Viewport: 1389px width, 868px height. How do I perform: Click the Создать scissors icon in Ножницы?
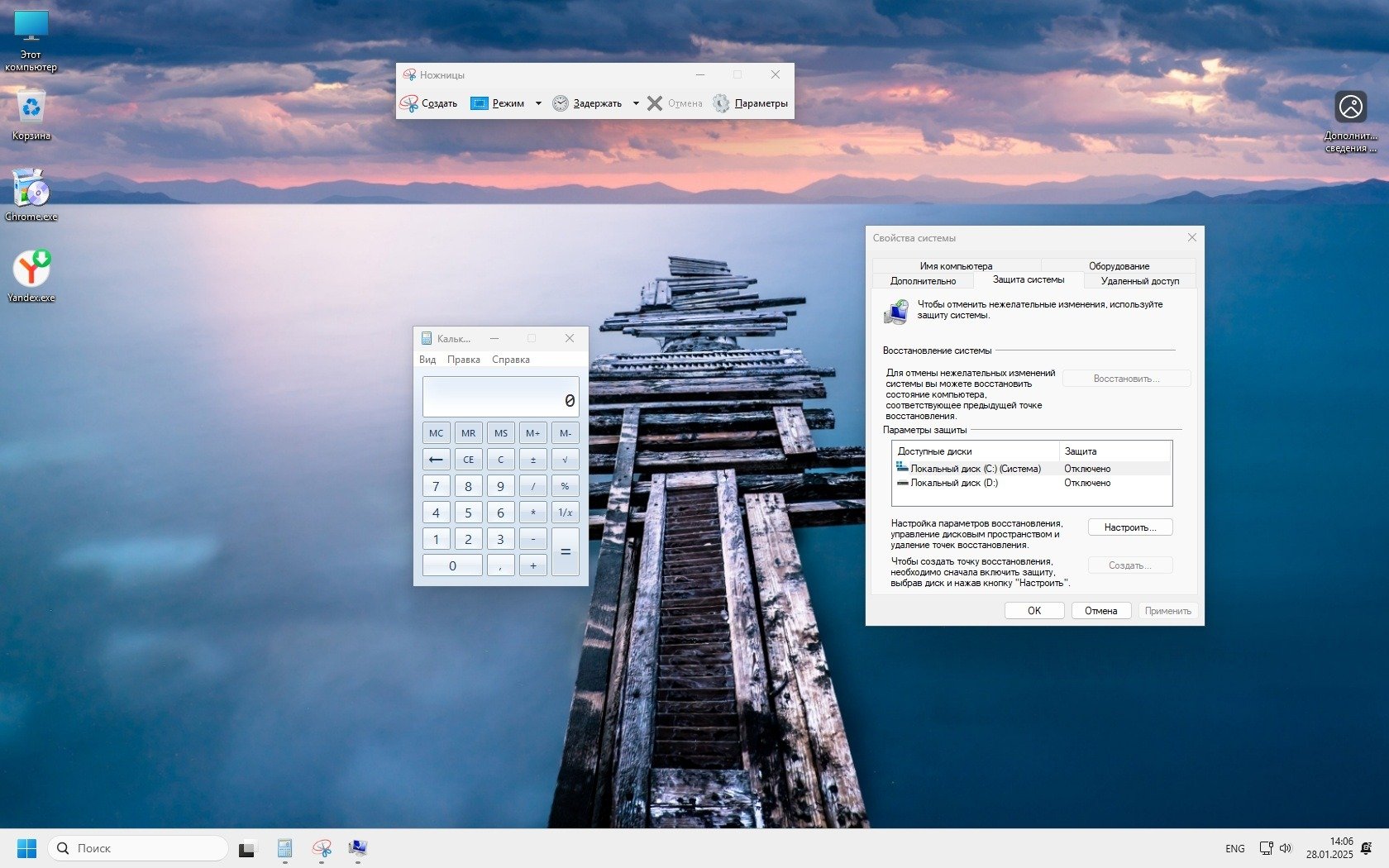click(x=409, y=103)
